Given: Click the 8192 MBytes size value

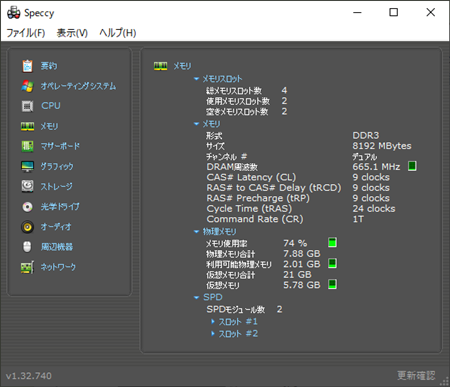Looking at the screenshot, I should 382,146.
